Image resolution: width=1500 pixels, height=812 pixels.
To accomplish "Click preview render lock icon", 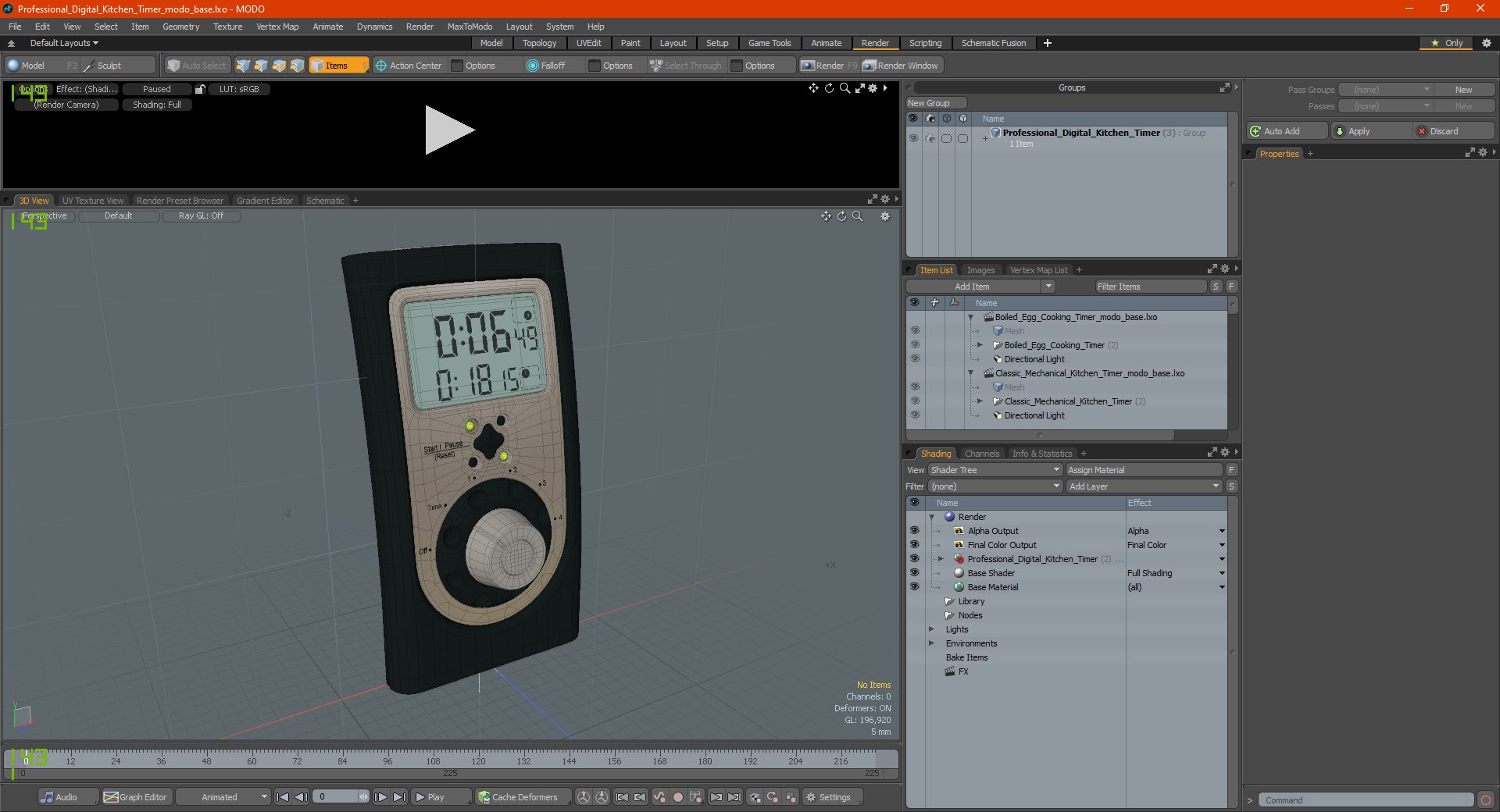I will click(200, 89).
